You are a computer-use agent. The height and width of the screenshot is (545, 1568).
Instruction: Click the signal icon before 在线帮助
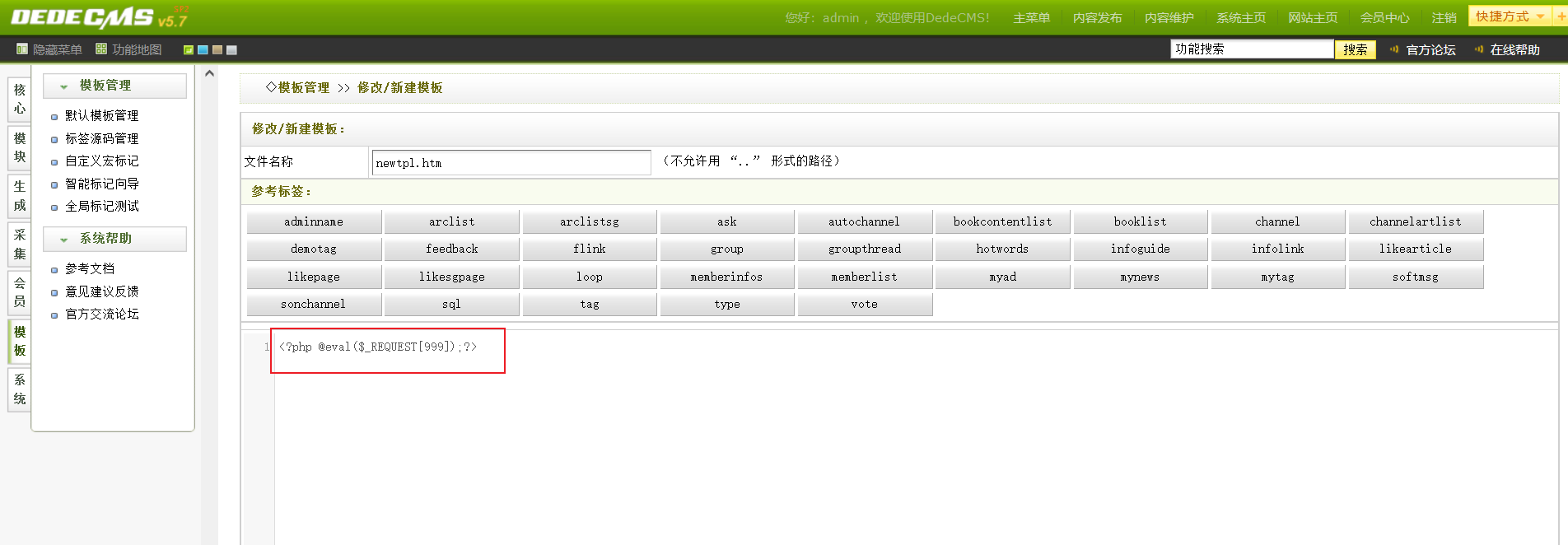click(x=1479, y=49)
